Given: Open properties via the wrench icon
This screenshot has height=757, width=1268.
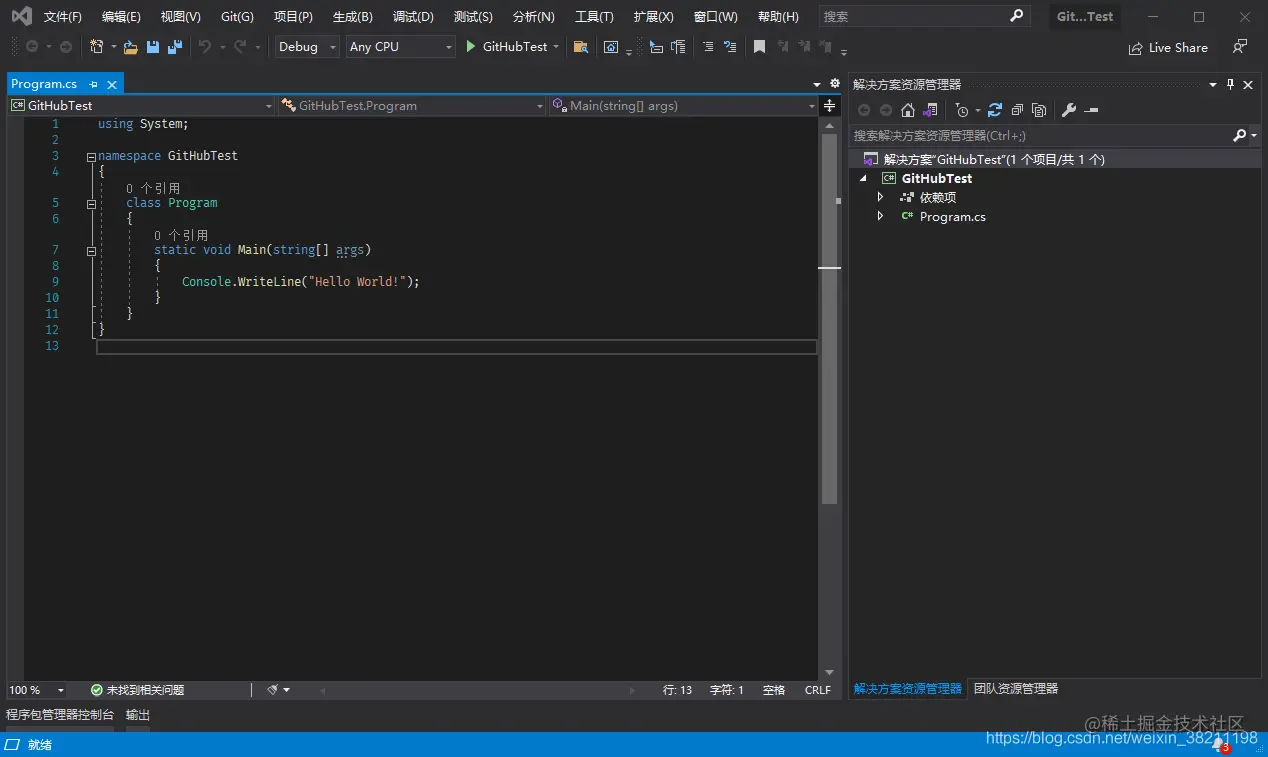Looking at the screenshot, I should tap(1068, 110).
